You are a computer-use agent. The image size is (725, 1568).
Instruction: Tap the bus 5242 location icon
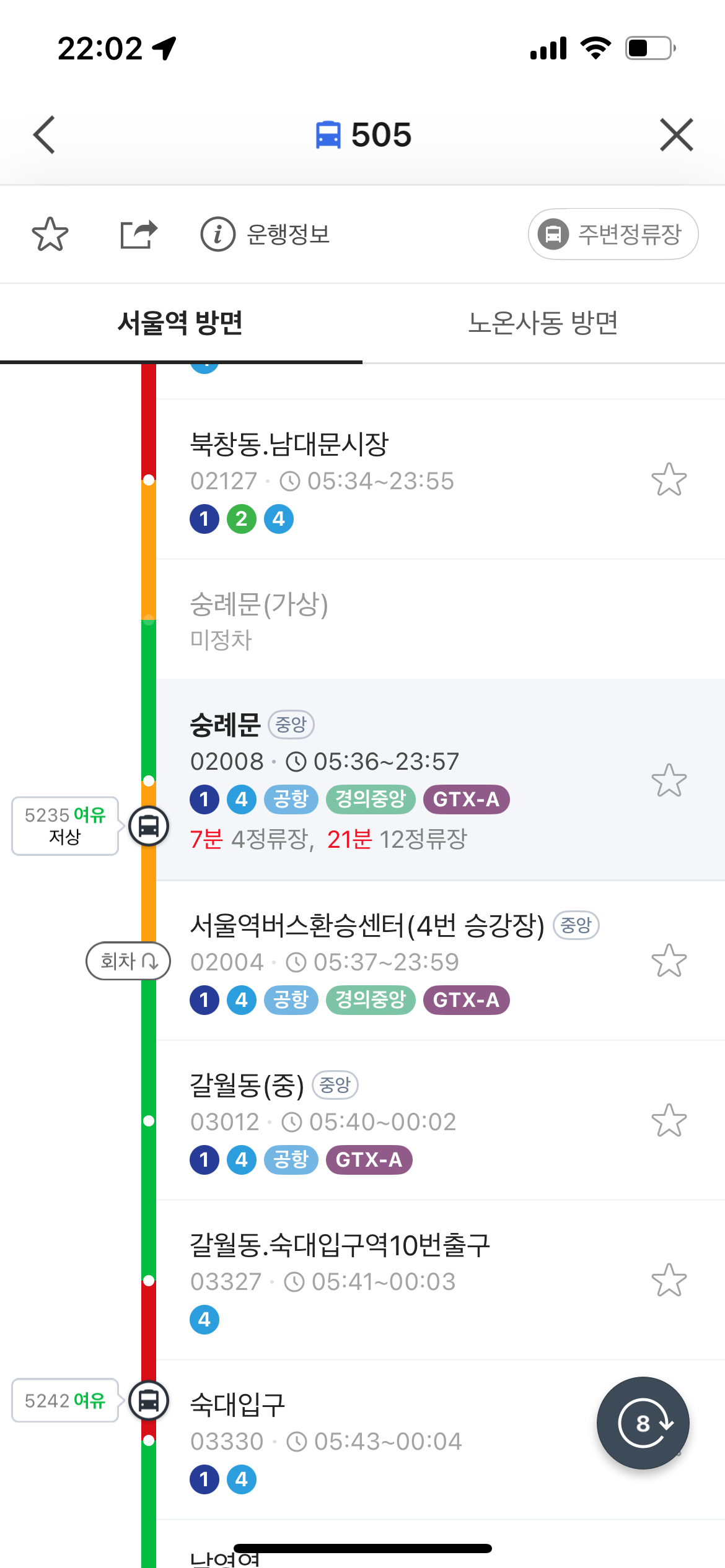[149, 1400]
